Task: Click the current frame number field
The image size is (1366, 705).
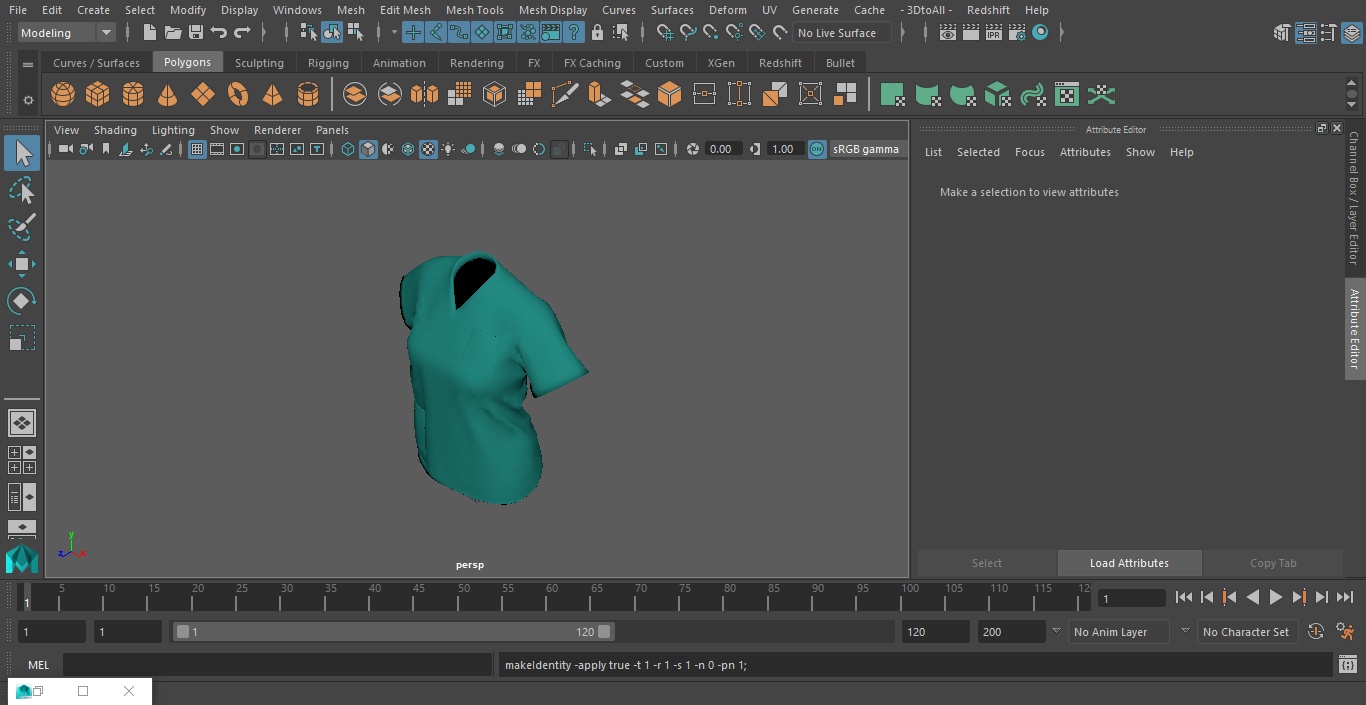Action: point(1132,598)
